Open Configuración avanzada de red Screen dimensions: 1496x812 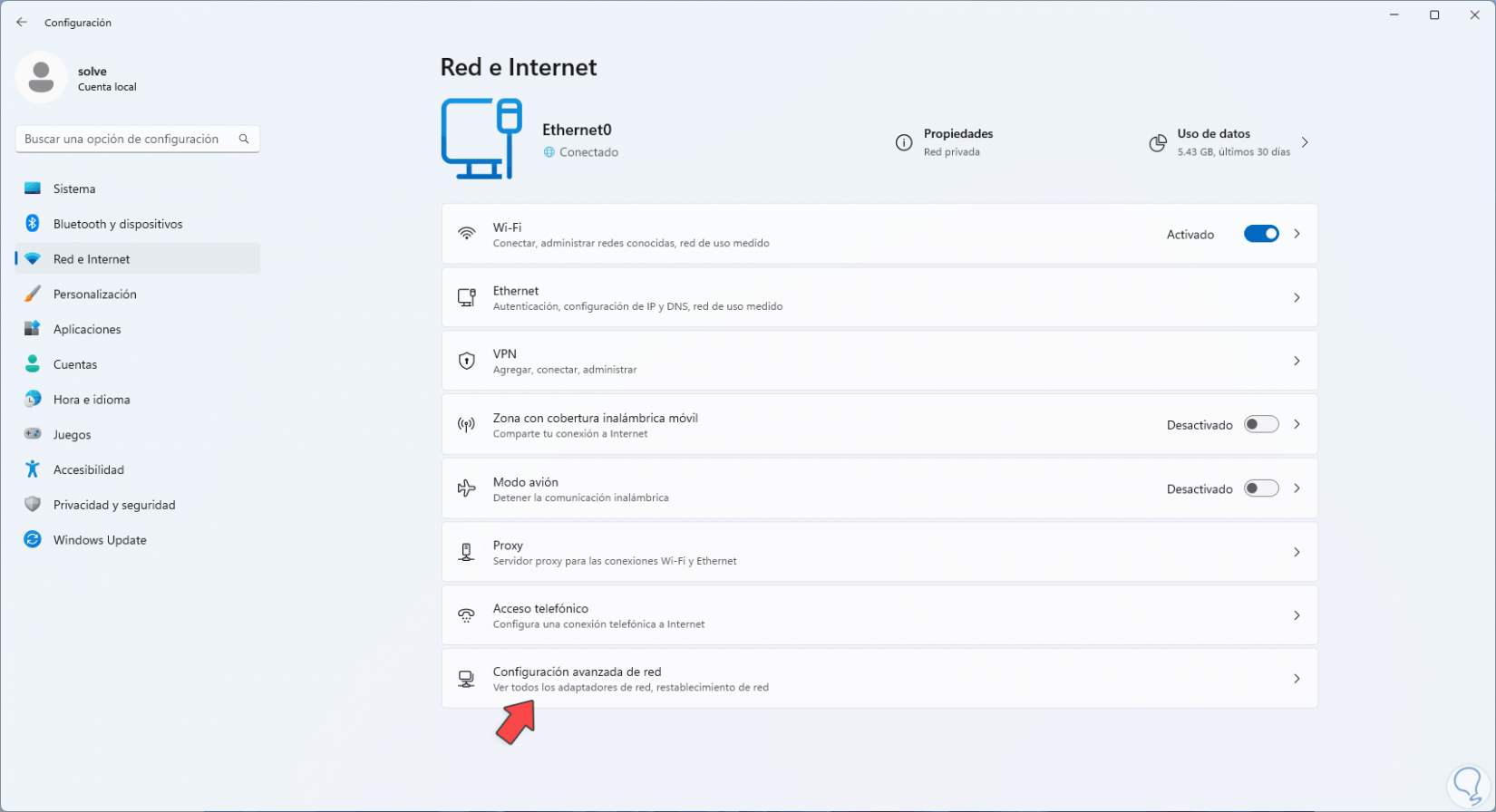point(879,679)
